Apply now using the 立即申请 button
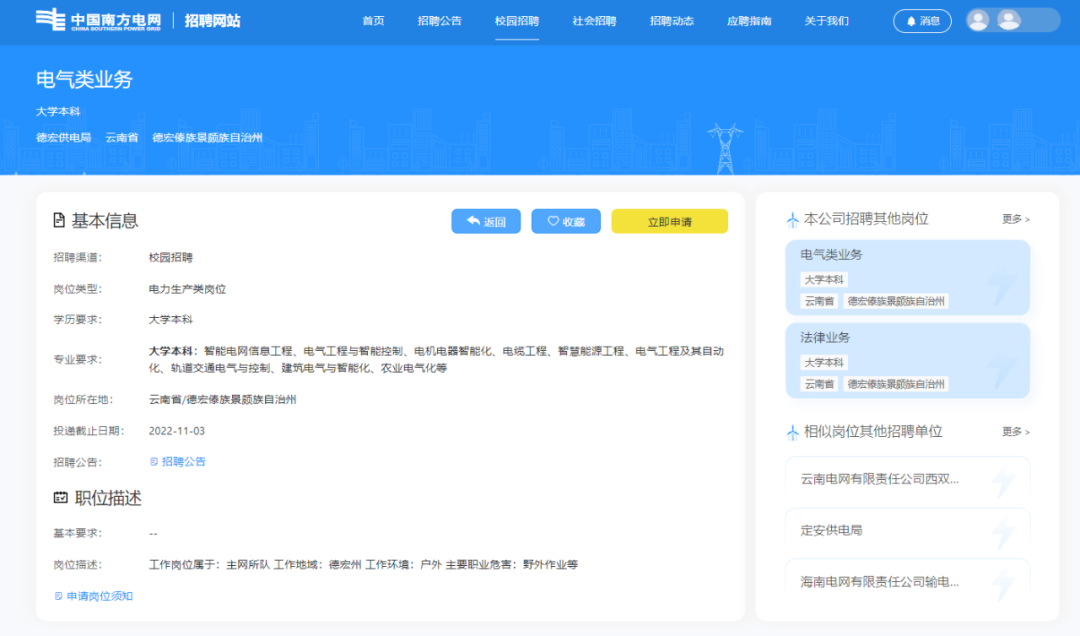 click(x=669, y=221)
